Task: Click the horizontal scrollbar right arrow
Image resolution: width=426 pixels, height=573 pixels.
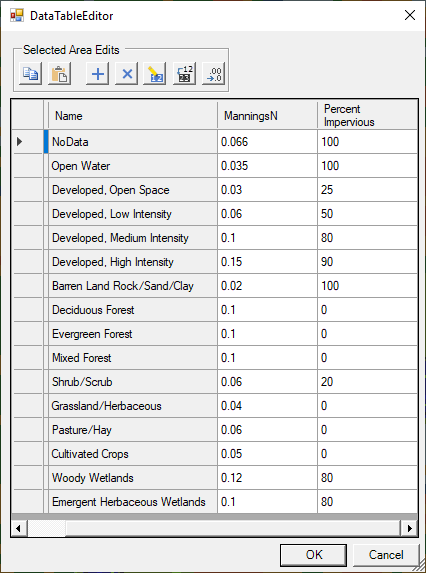Action: [409, 528]
